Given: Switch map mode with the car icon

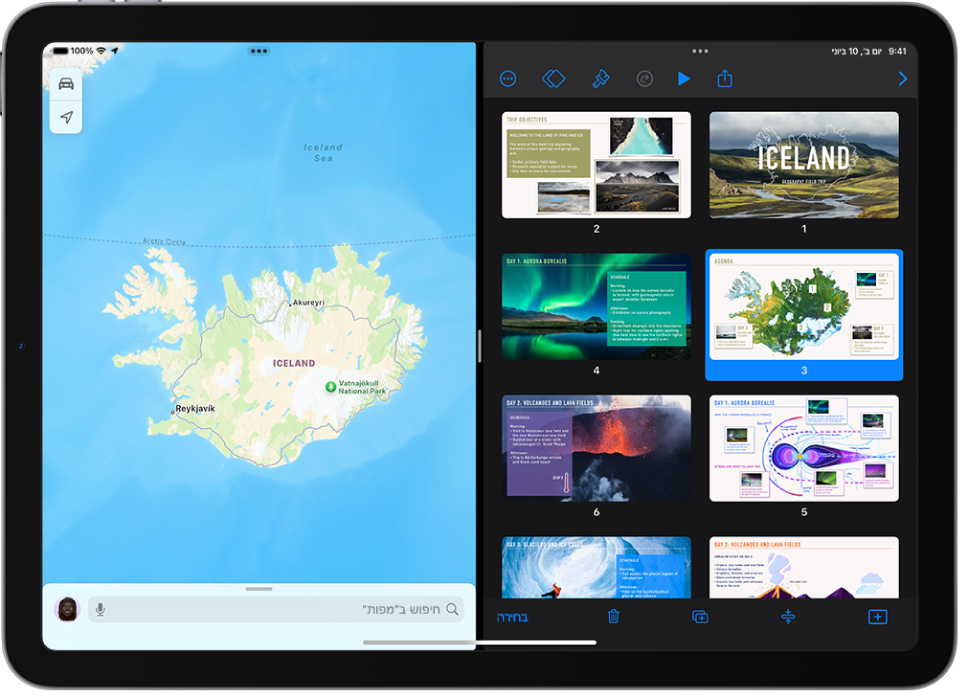Looking at the screenshot, I should [x=66, y=84].
